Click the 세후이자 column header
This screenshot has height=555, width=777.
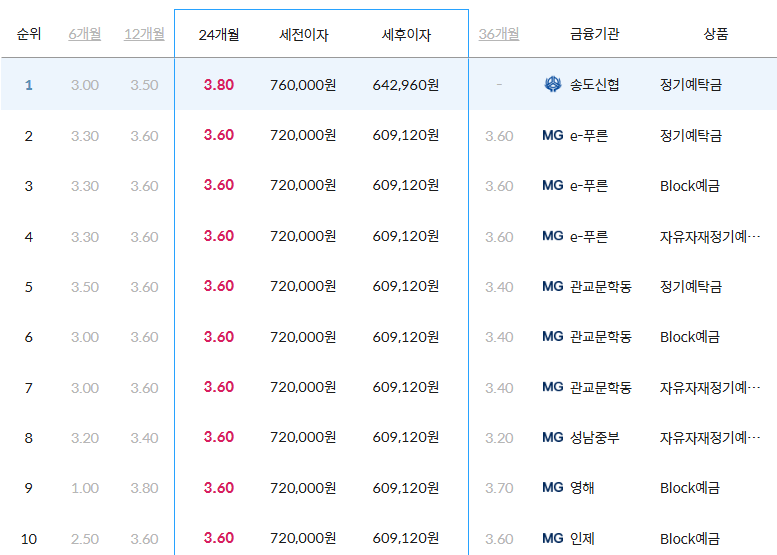(x=406, y=35)
